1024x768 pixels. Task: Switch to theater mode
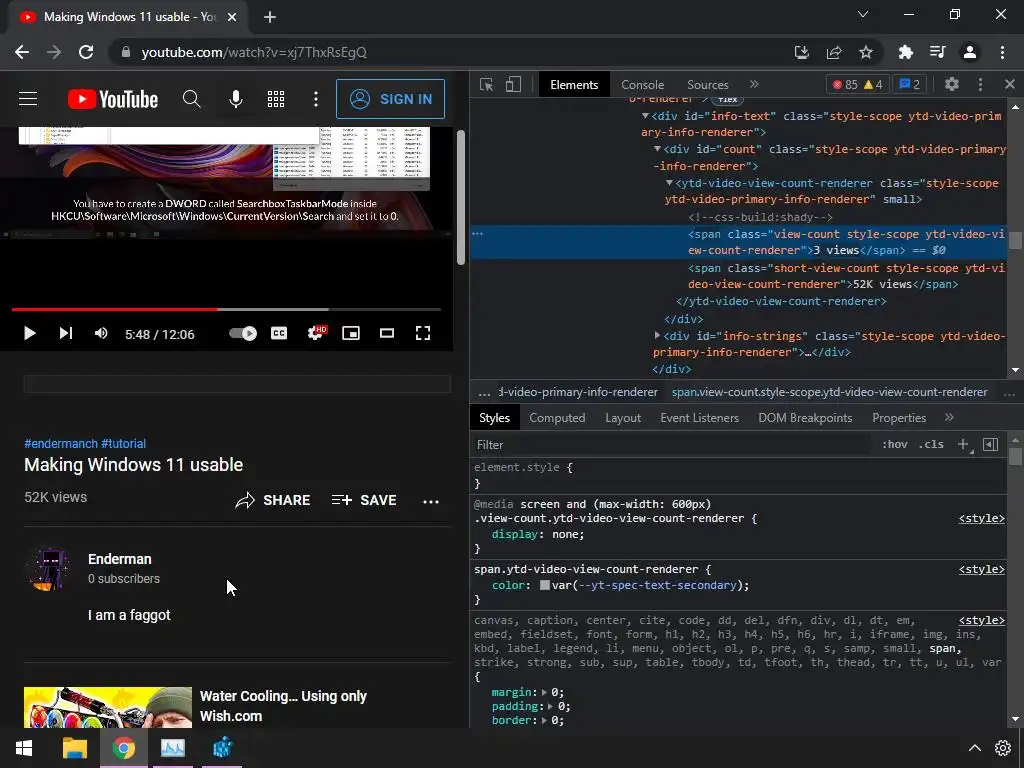coord(387,334)
